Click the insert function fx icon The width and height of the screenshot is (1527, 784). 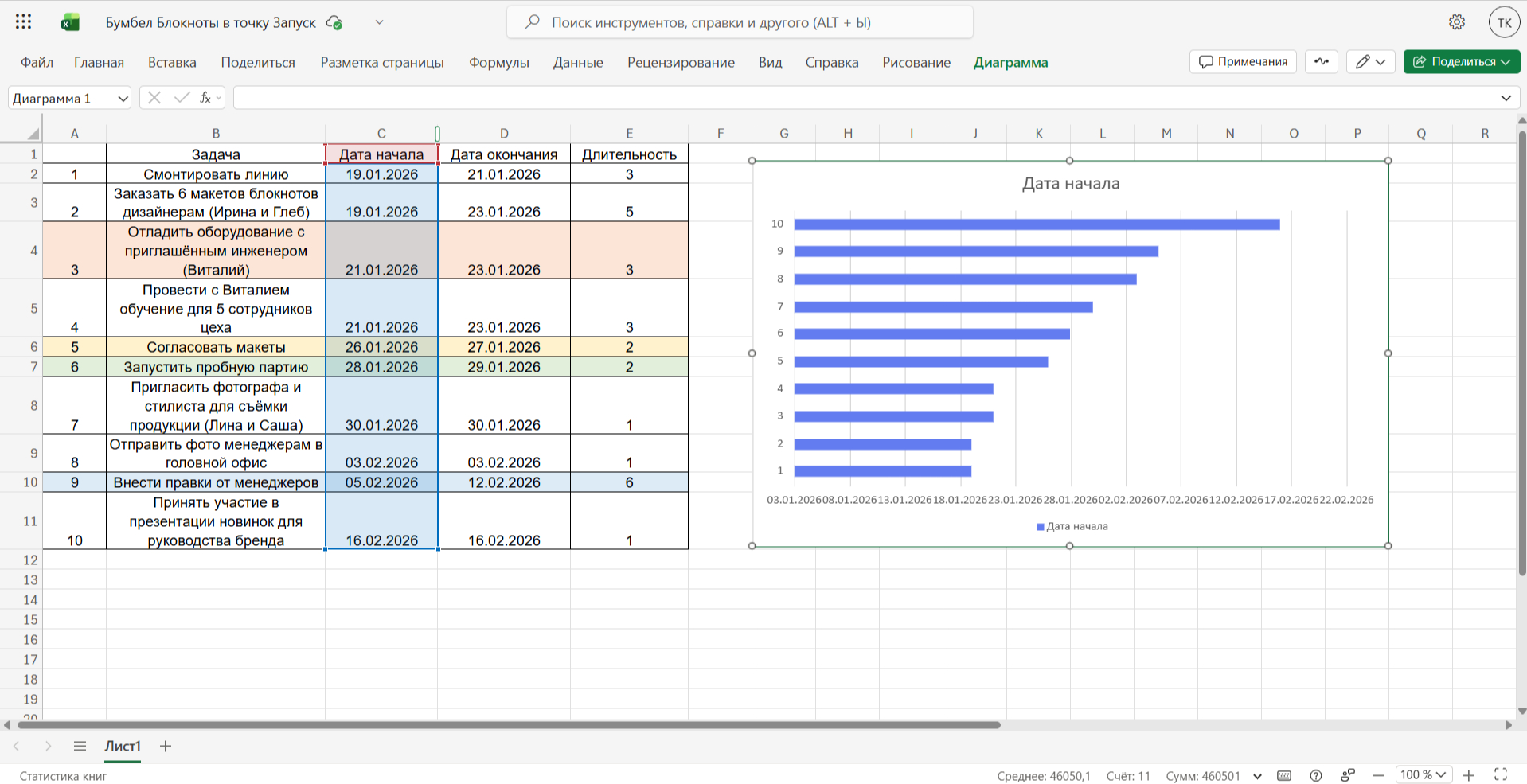pyautogui.click(x=205, y=98)
